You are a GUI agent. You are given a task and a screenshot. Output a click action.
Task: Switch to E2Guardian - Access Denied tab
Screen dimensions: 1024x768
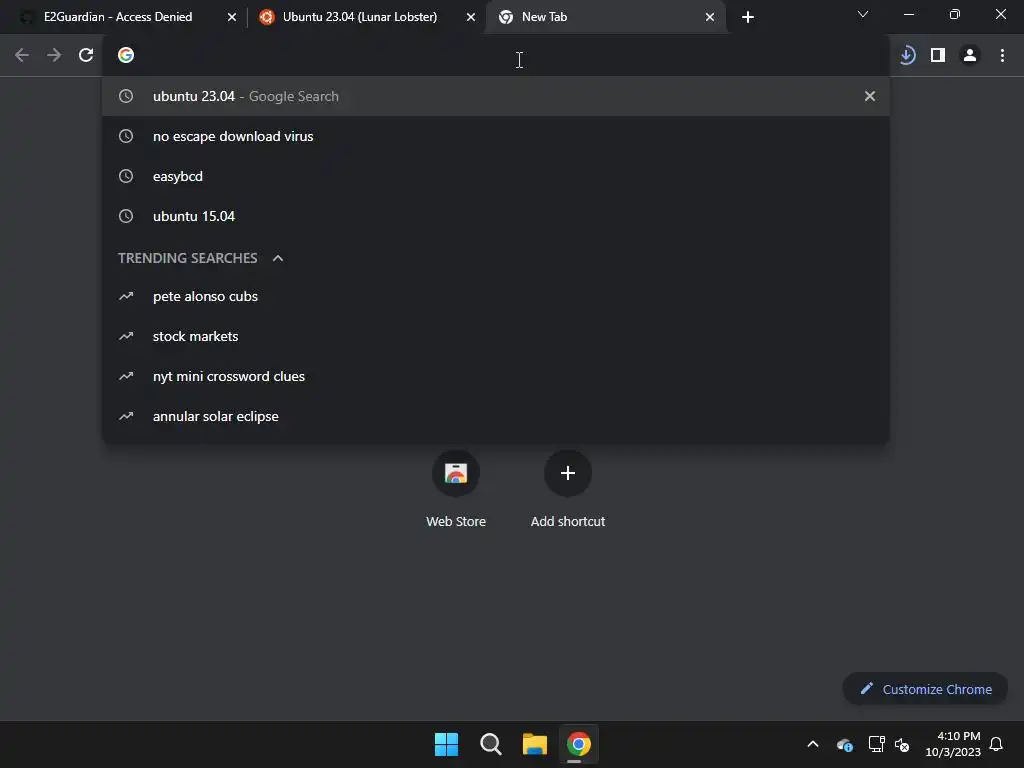[x=118, y=17]
